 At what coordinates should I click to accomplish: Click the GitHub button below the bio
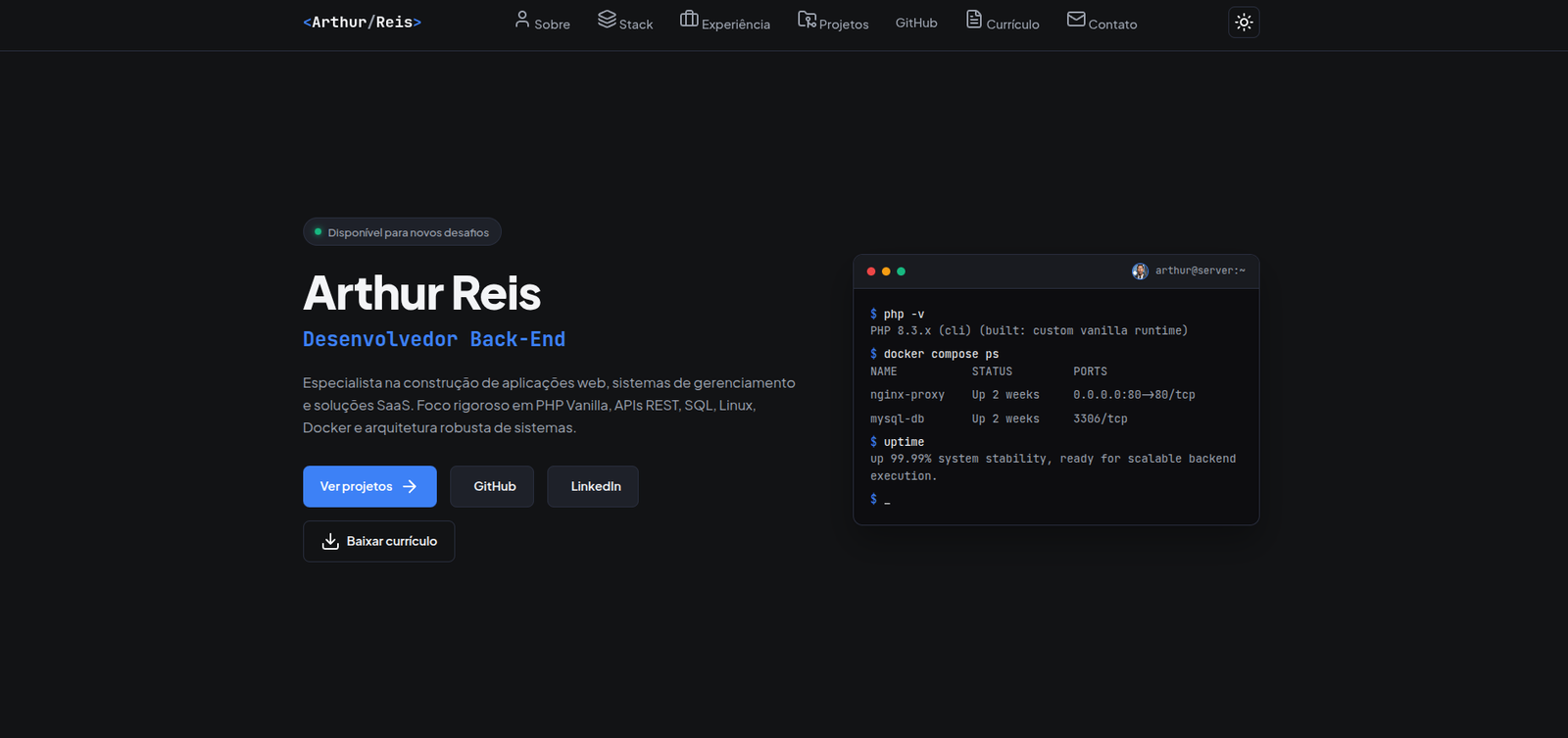point(492,486)
